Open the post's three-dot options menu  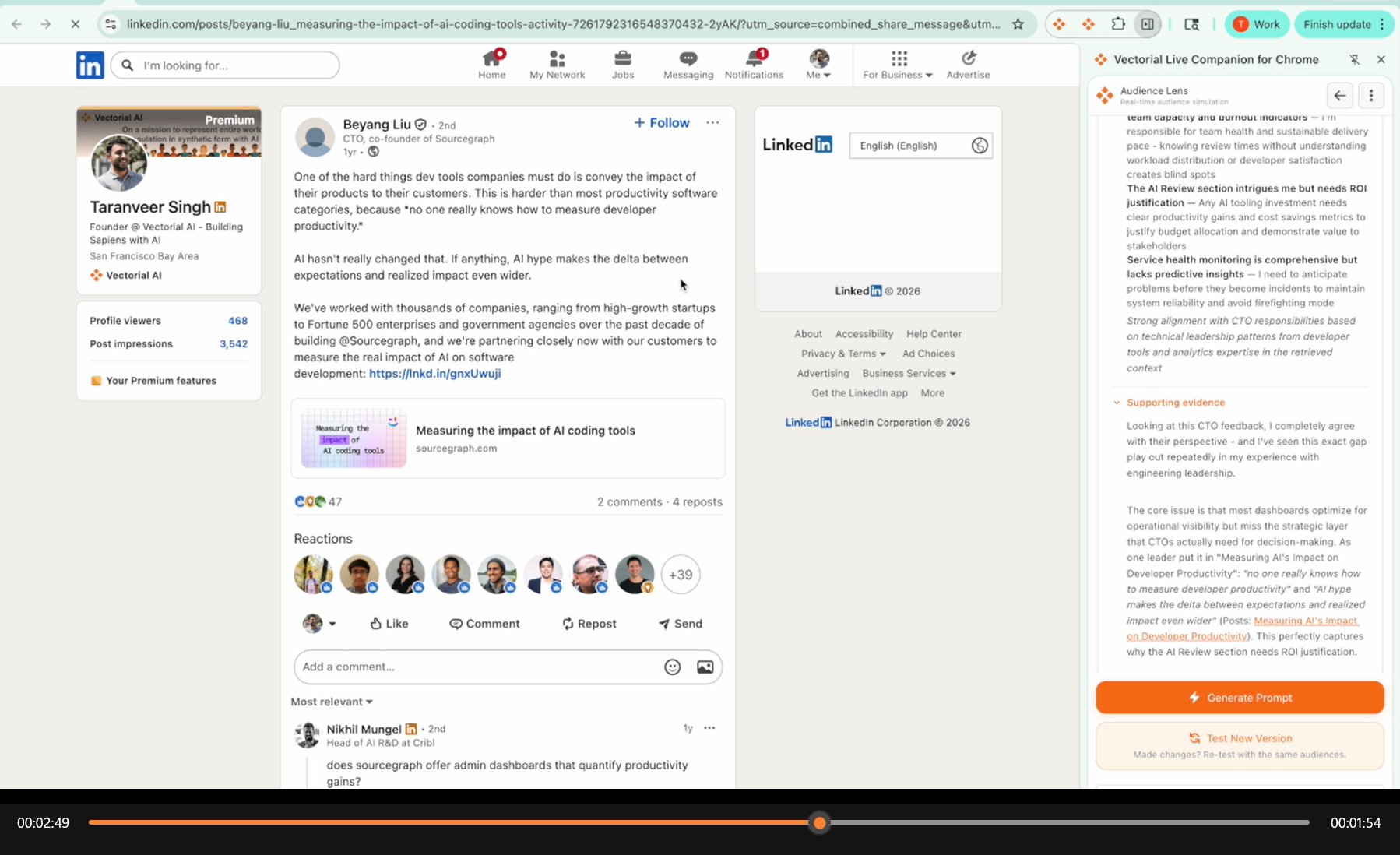point(712,123)
